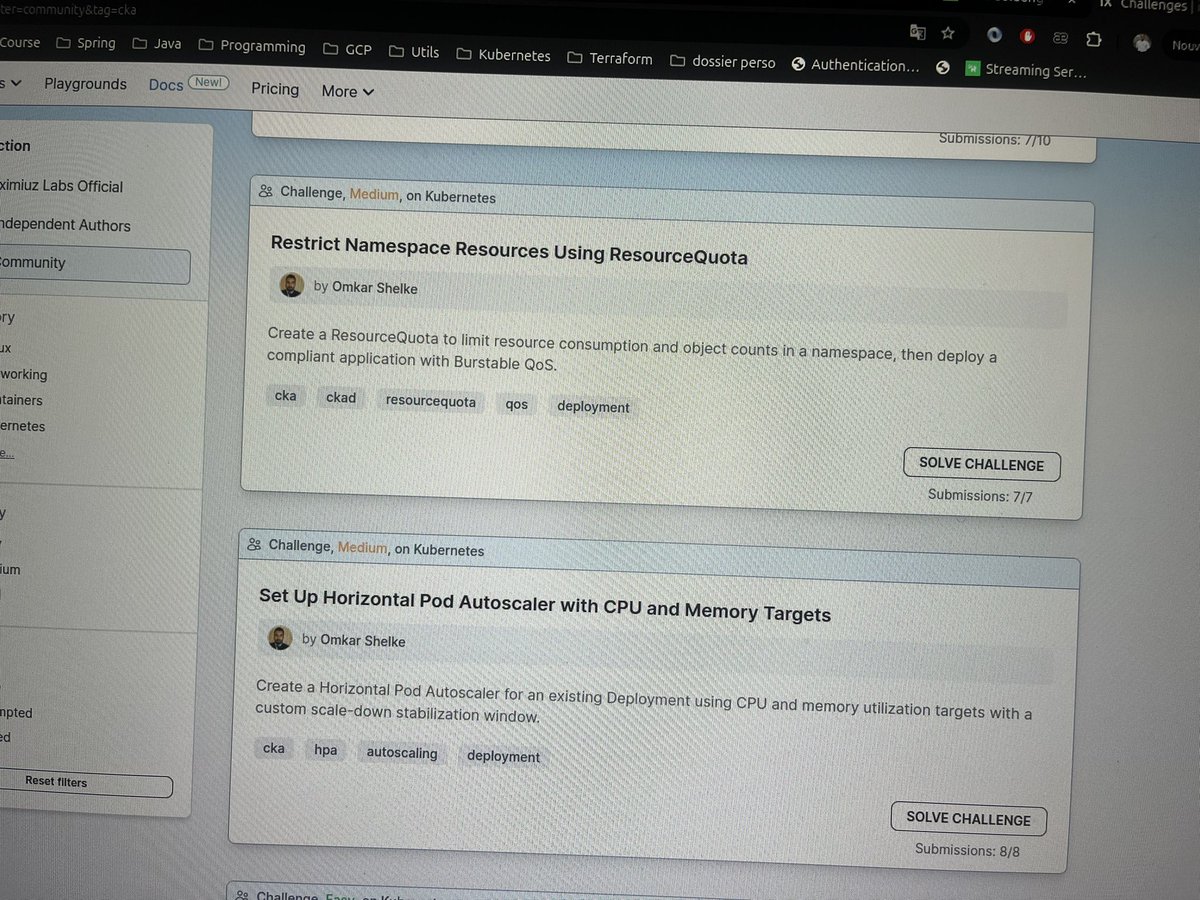Click the Medium difficulty label on ResourceQuota card
This screenshot has height=900, width=1200.
point(374,195)
